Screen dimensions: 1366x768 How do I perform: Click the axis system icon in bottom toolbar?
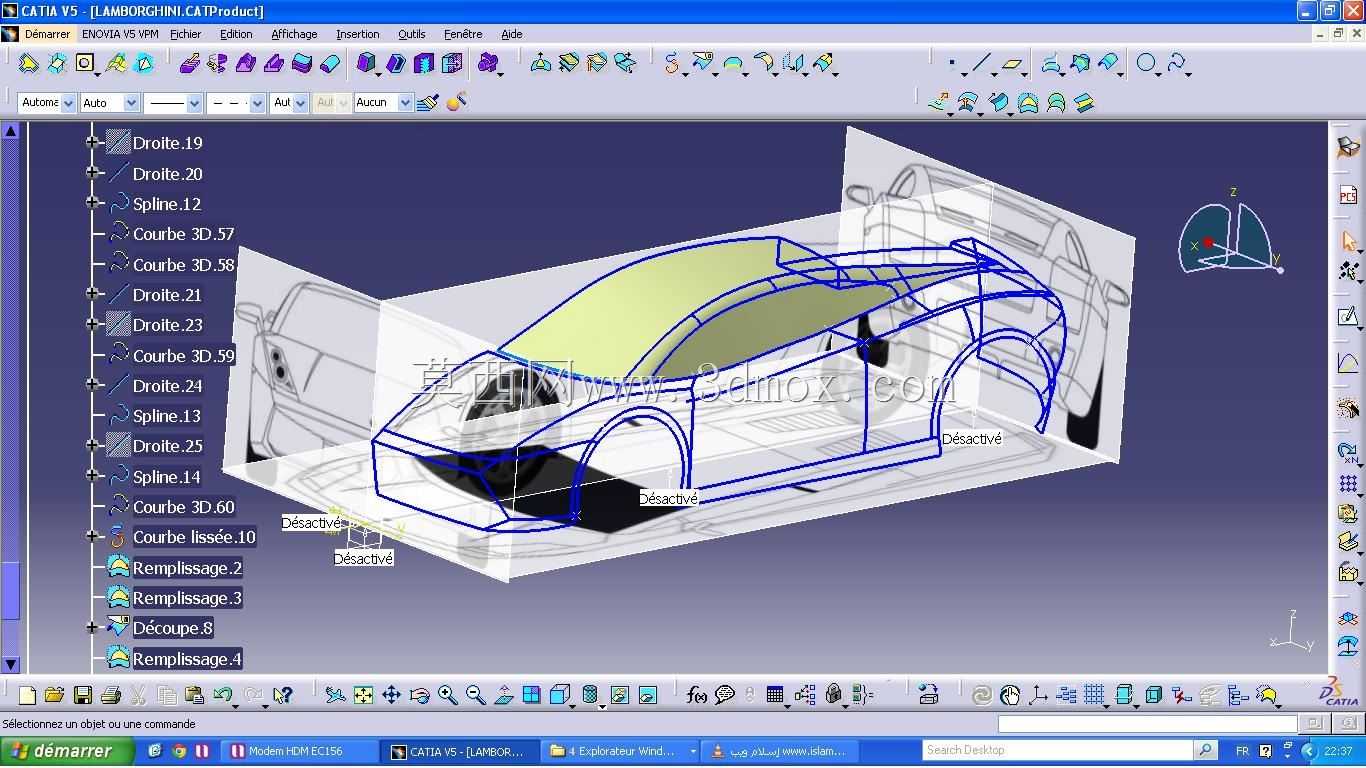point(1038,695)
